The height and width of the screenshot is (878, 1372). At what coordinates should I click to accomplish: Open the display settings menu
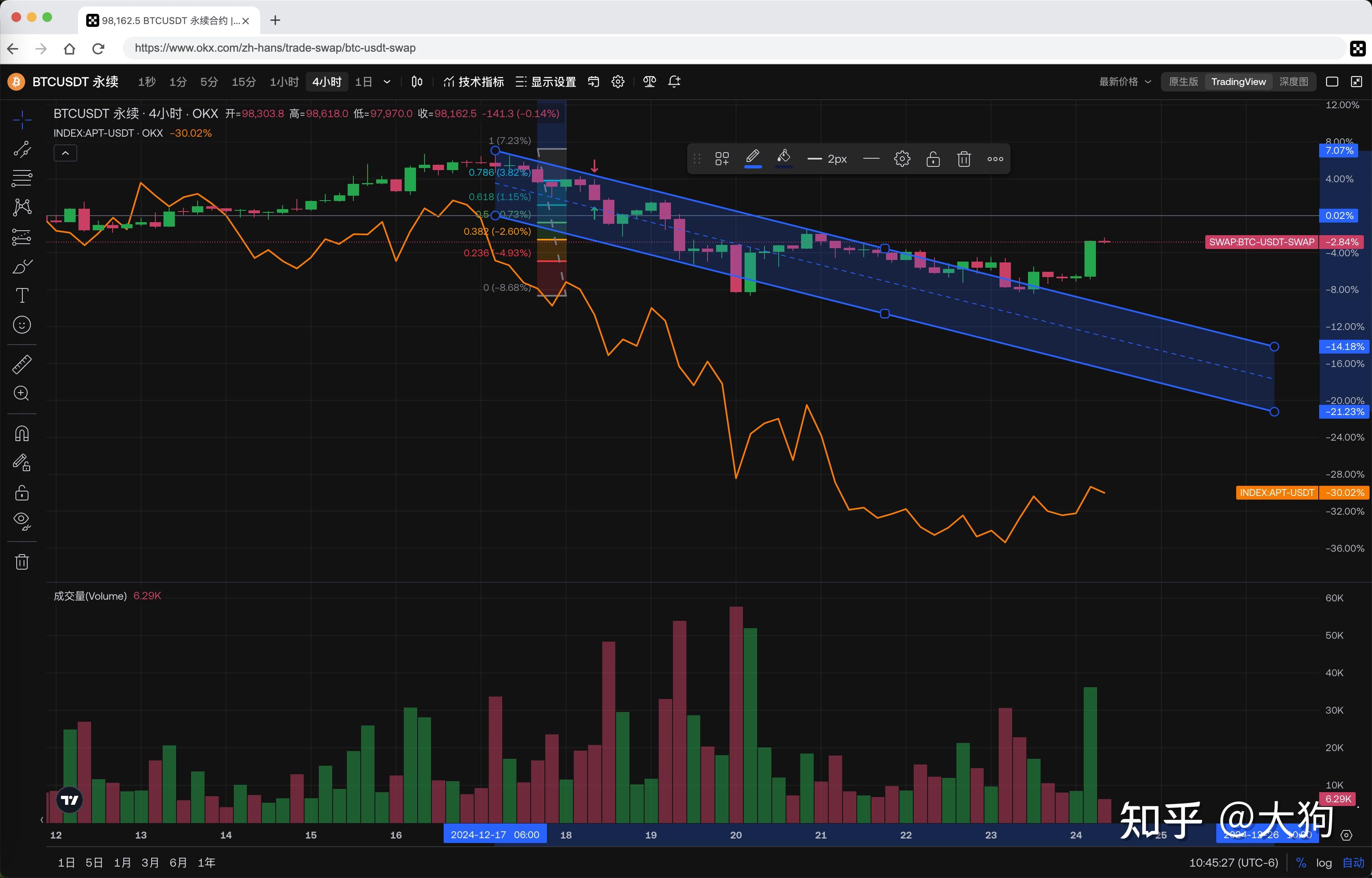tap(546, 81)
